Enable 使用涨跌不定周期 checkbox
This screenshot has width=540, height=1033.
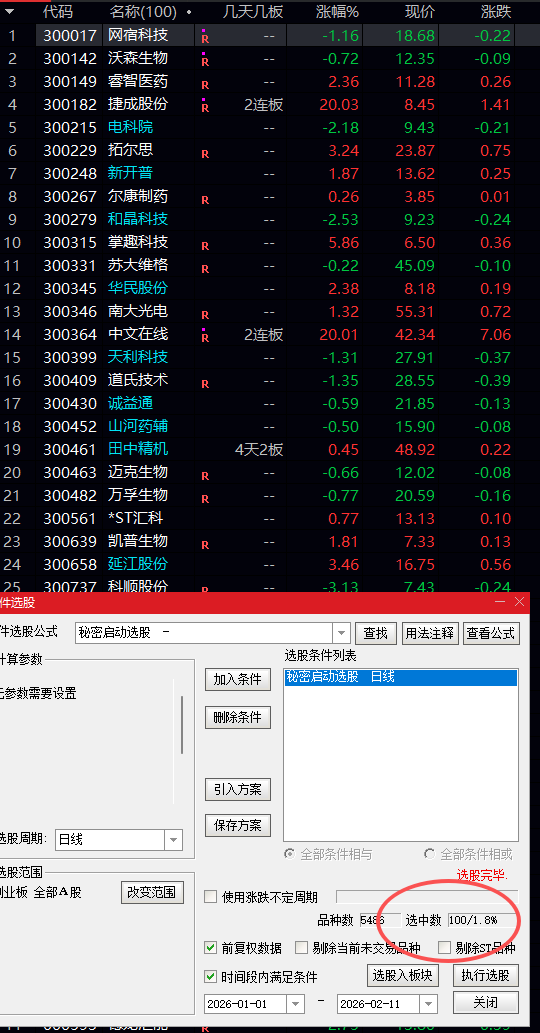pos(211,897)
